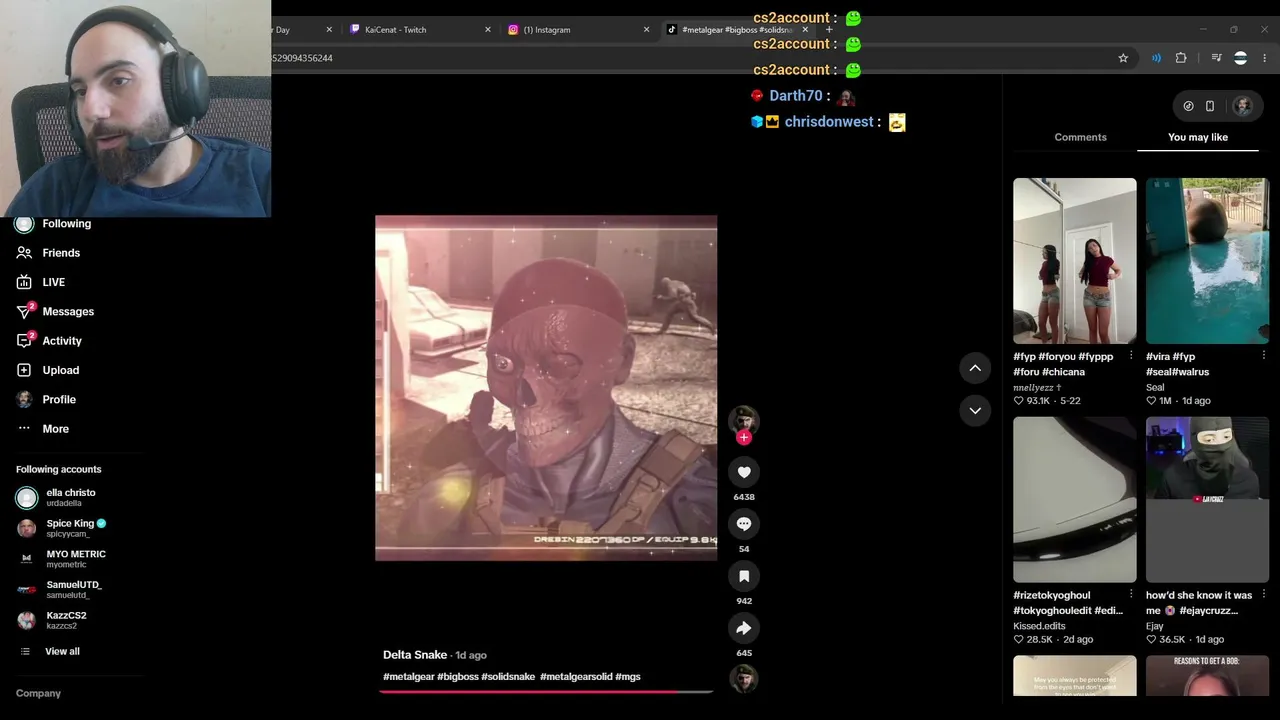Open the Seal creator name link
Viewport: 1280px width, 720px height.
(x=1155, y=387)
